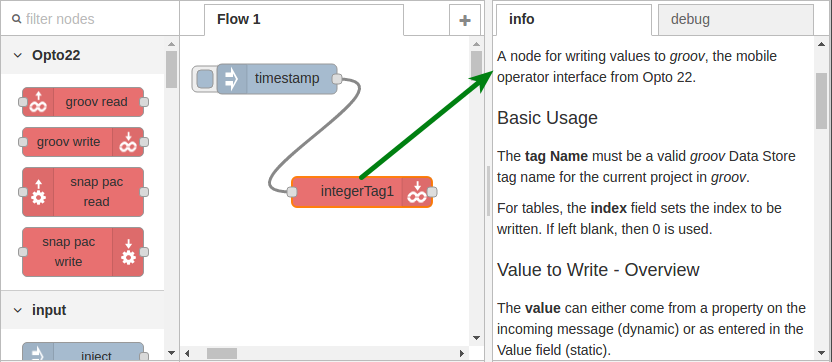The width and height of the screenshot is (832, 362).
Task: Click info panel scrollbar down arrow
Action: 821,352
